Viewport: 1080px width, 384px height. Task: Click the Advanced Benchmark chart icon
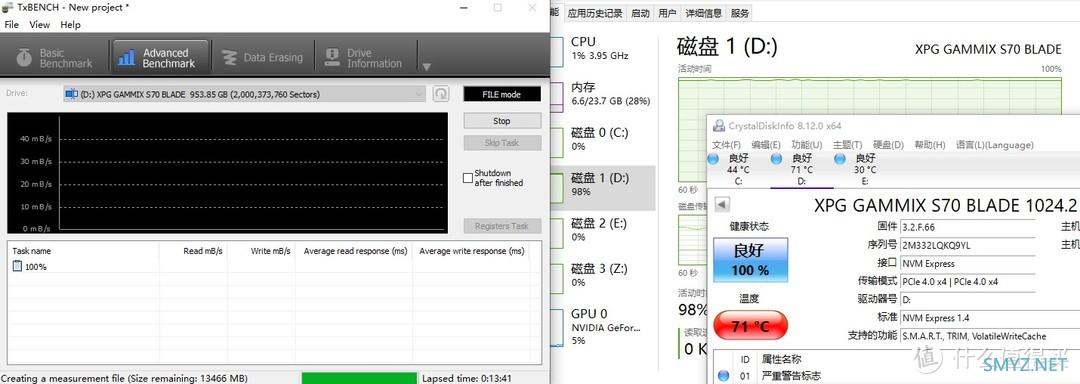[126, 58]
